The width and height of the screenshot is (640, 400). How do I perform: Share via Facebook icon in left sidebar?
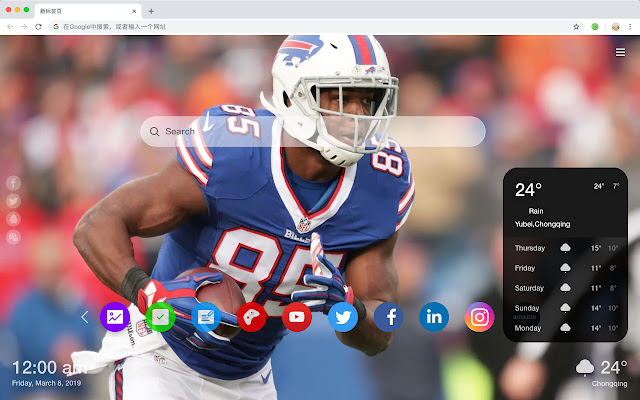13,183
